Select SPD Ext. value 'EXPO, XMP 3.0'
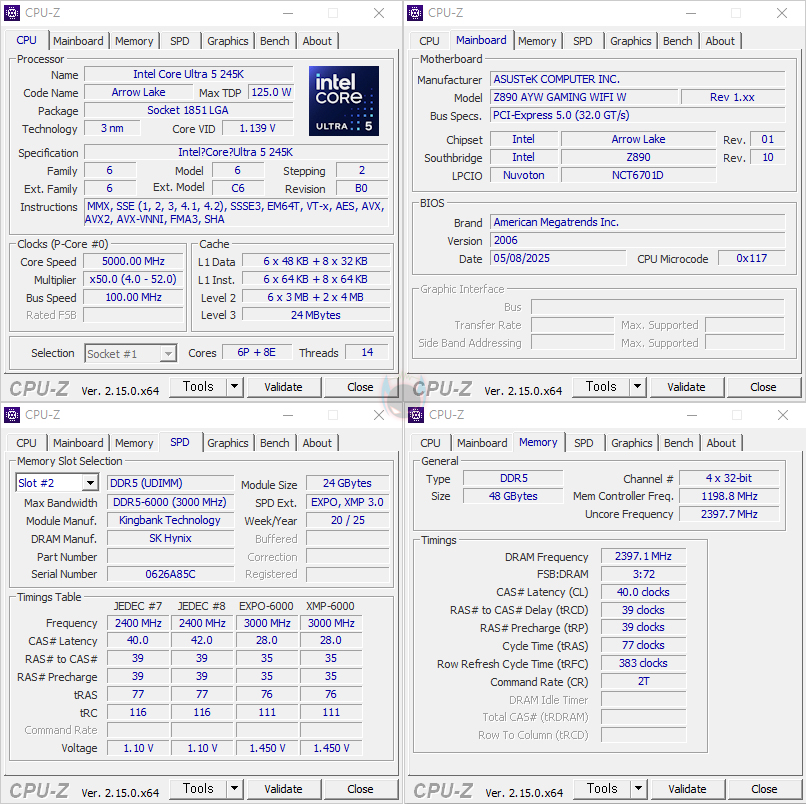 click(x=347, y=502)
